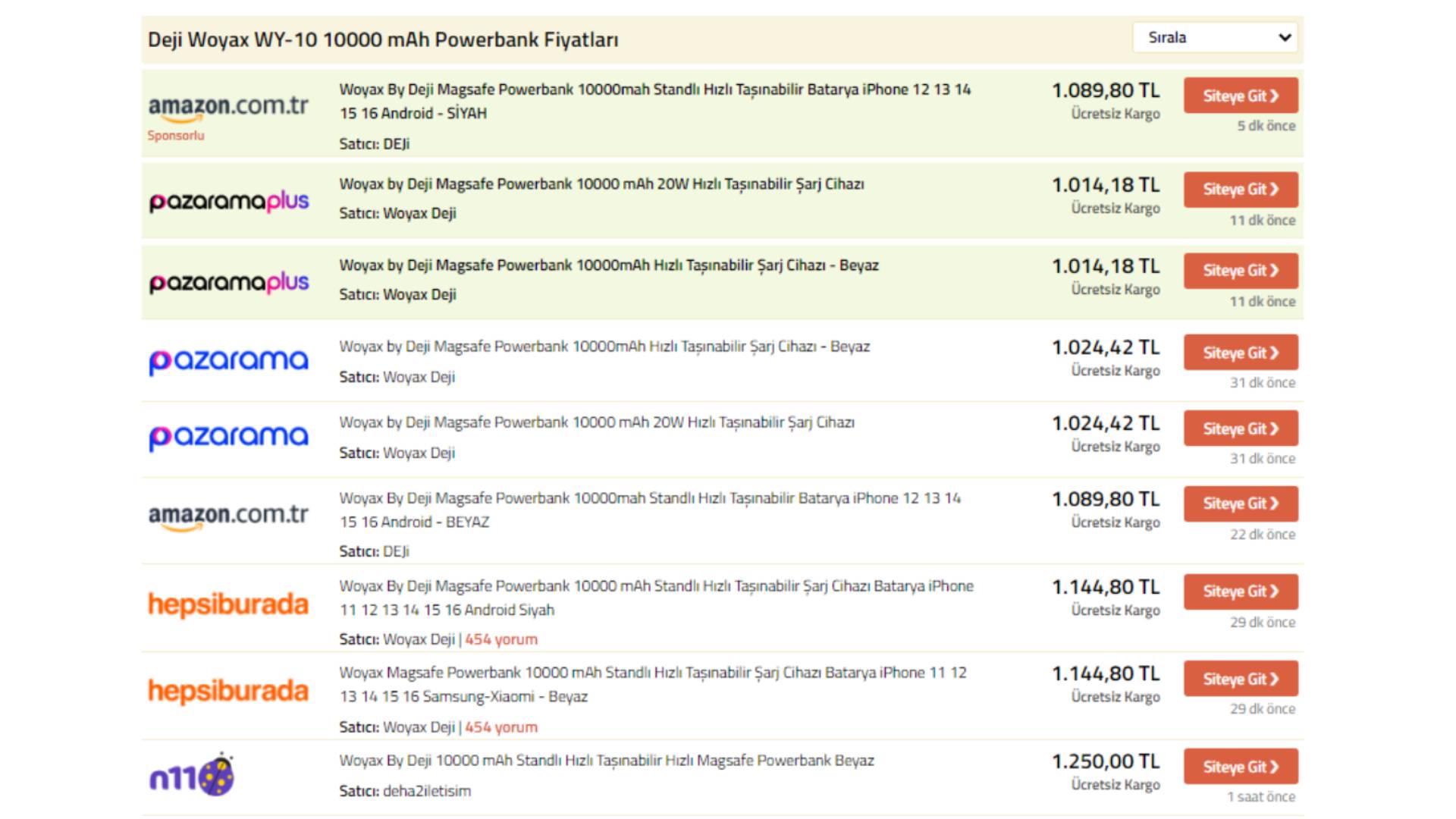
Task: Click Siteye Git for Amazon BEYAZ listing
Action: 1241,504
